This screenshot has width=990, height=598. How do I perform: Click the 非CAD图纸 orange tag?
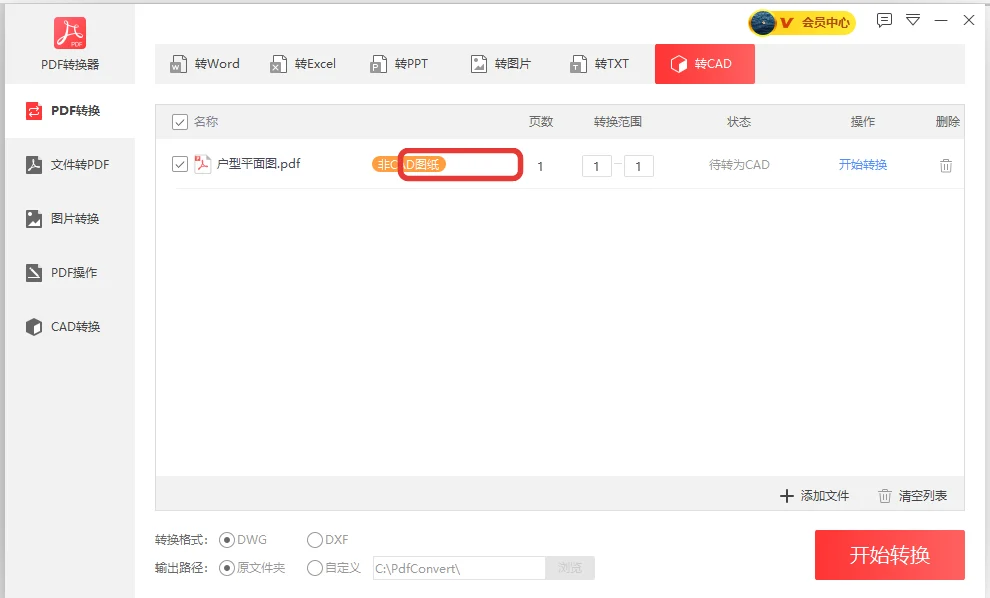click(409, 164)
